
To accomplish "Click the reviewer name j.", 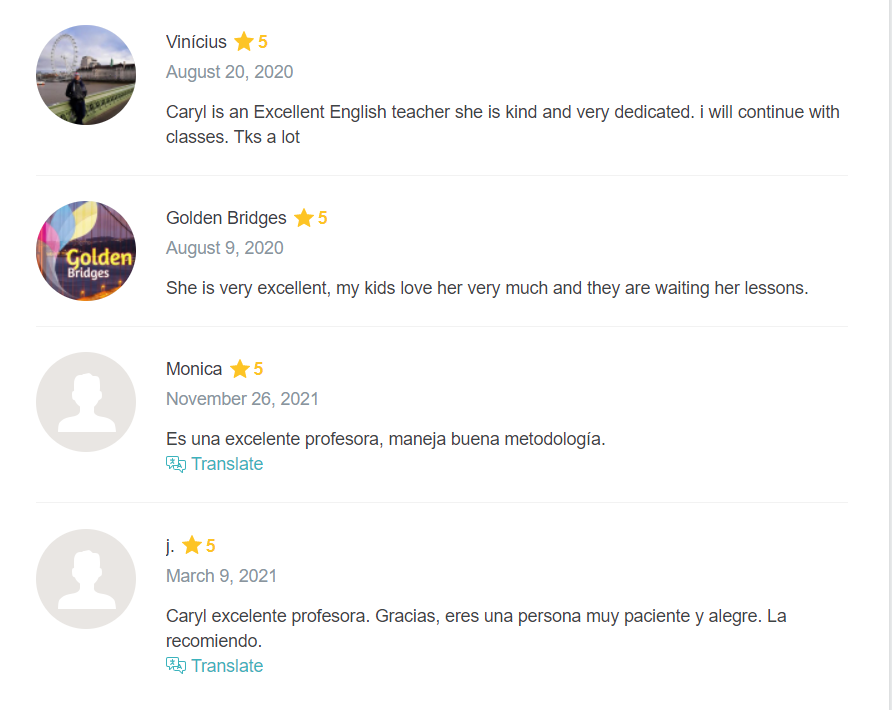I will 170,546.
